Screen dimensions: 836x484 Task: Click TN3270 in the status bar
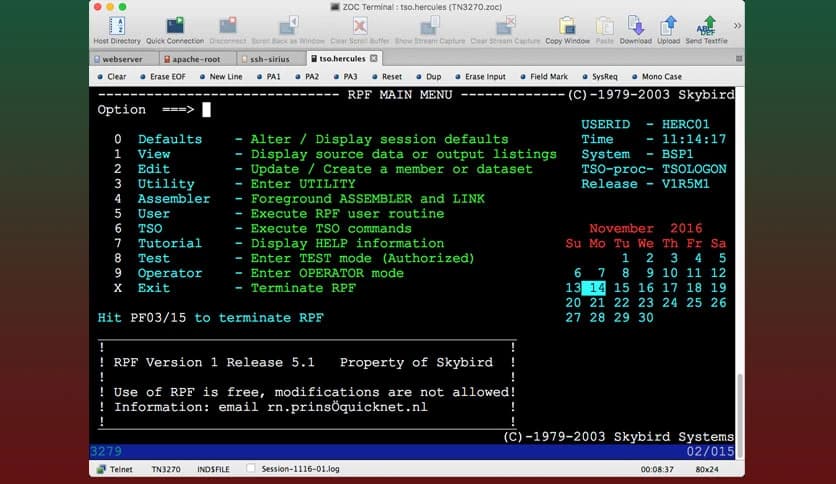[x=166, y=470]
